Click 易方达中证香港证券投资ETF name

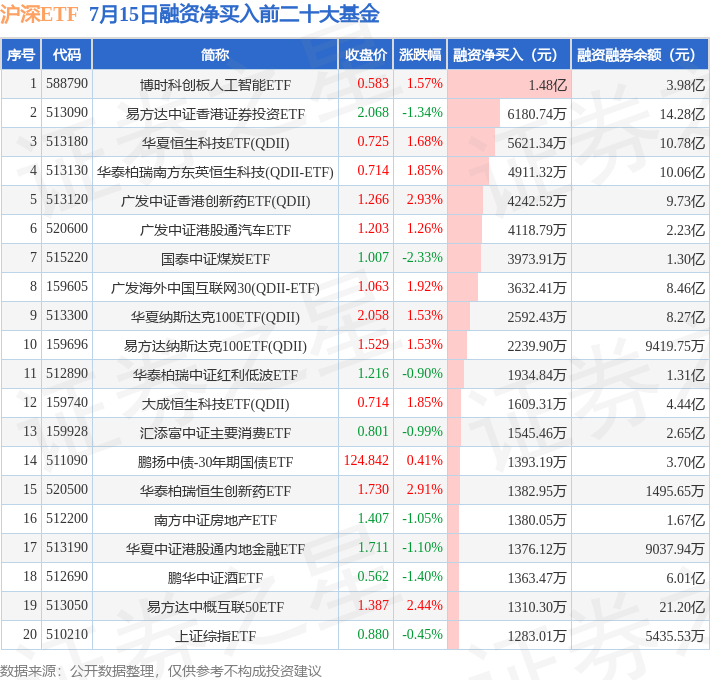tap(215, 114)
